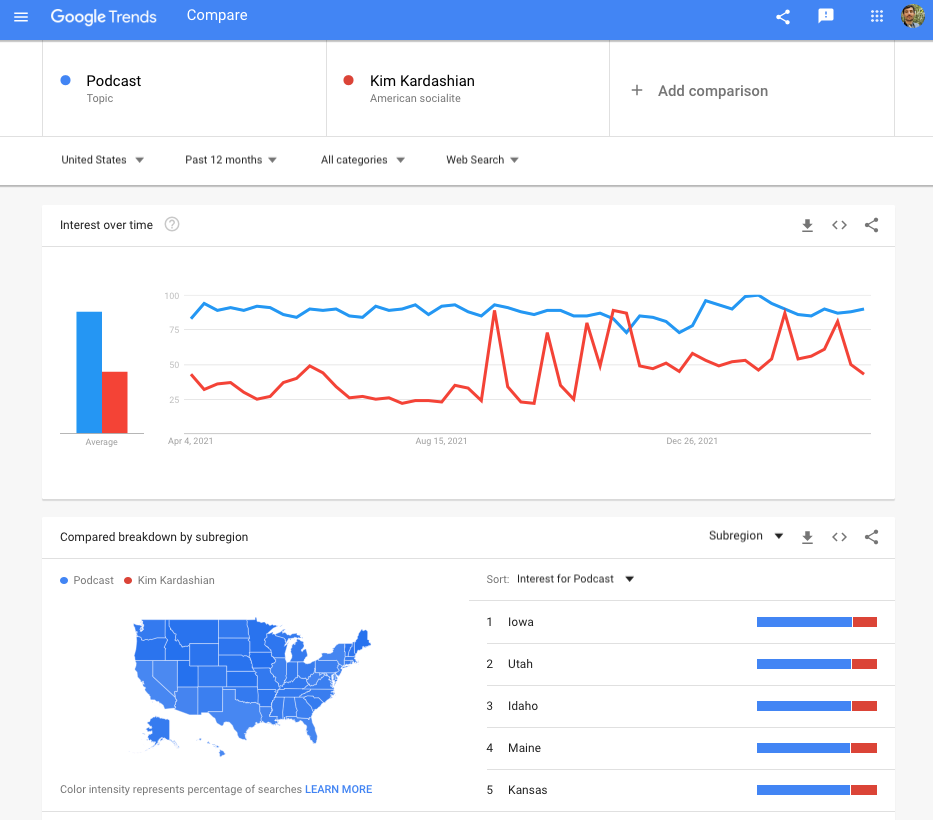
Task: Open the Subregion resolution dropdown
Action: (746, 536)
